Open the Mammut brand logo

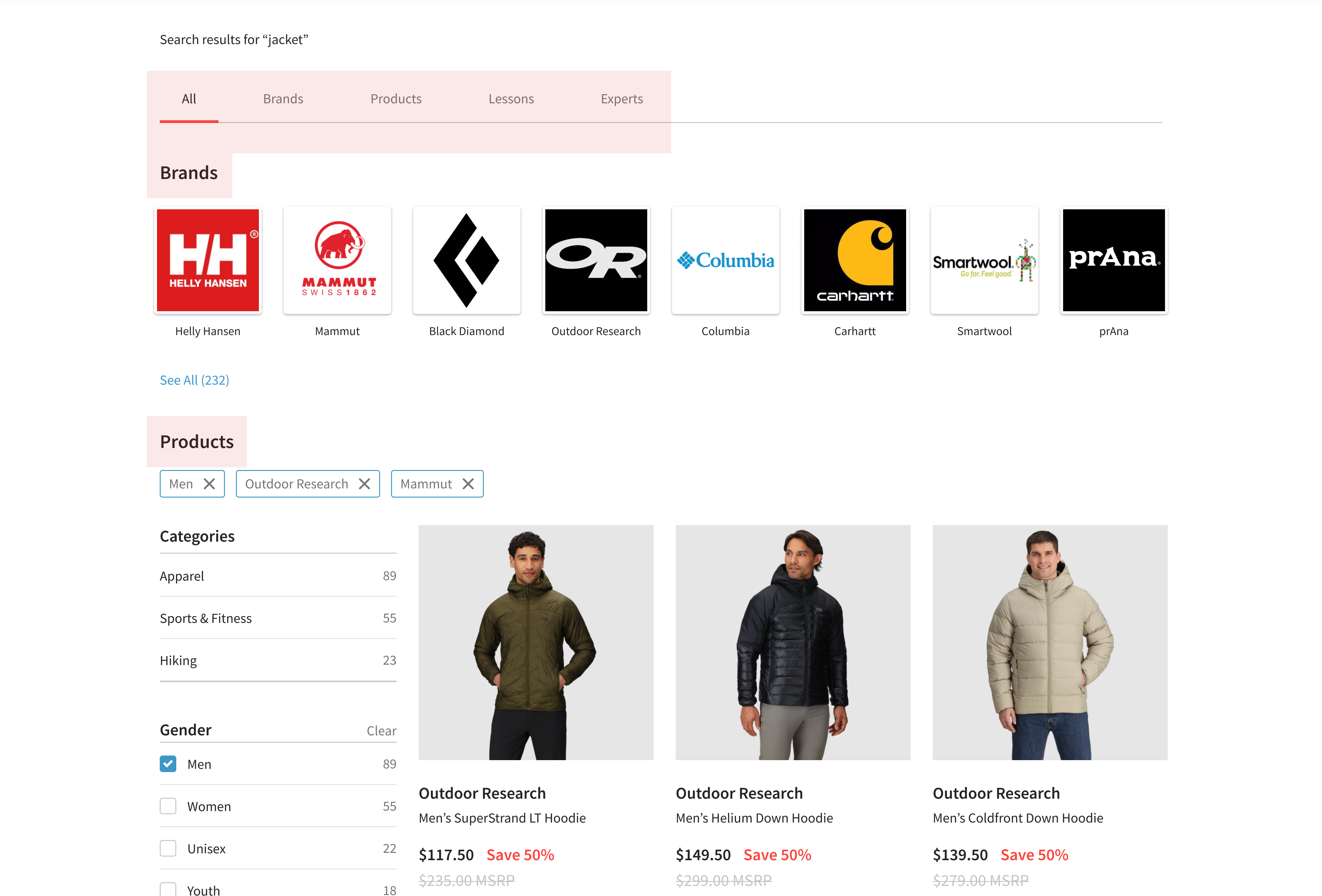(337, 260)
